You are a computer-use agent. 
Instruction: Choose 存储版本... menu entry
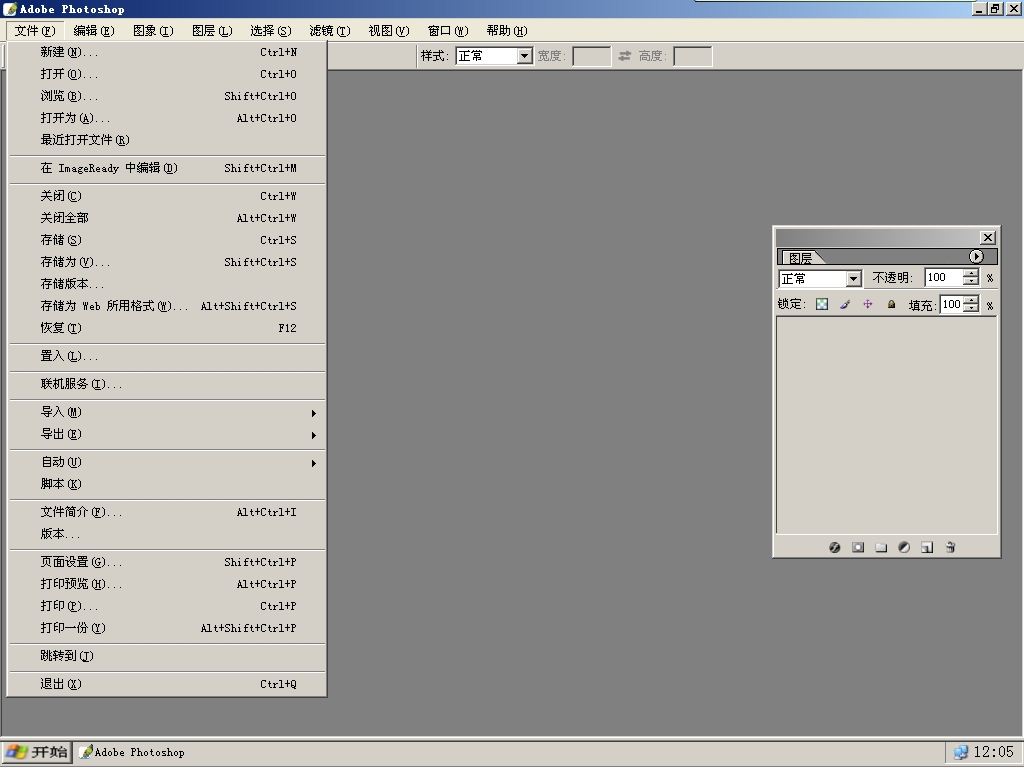[x=167, y=284]
